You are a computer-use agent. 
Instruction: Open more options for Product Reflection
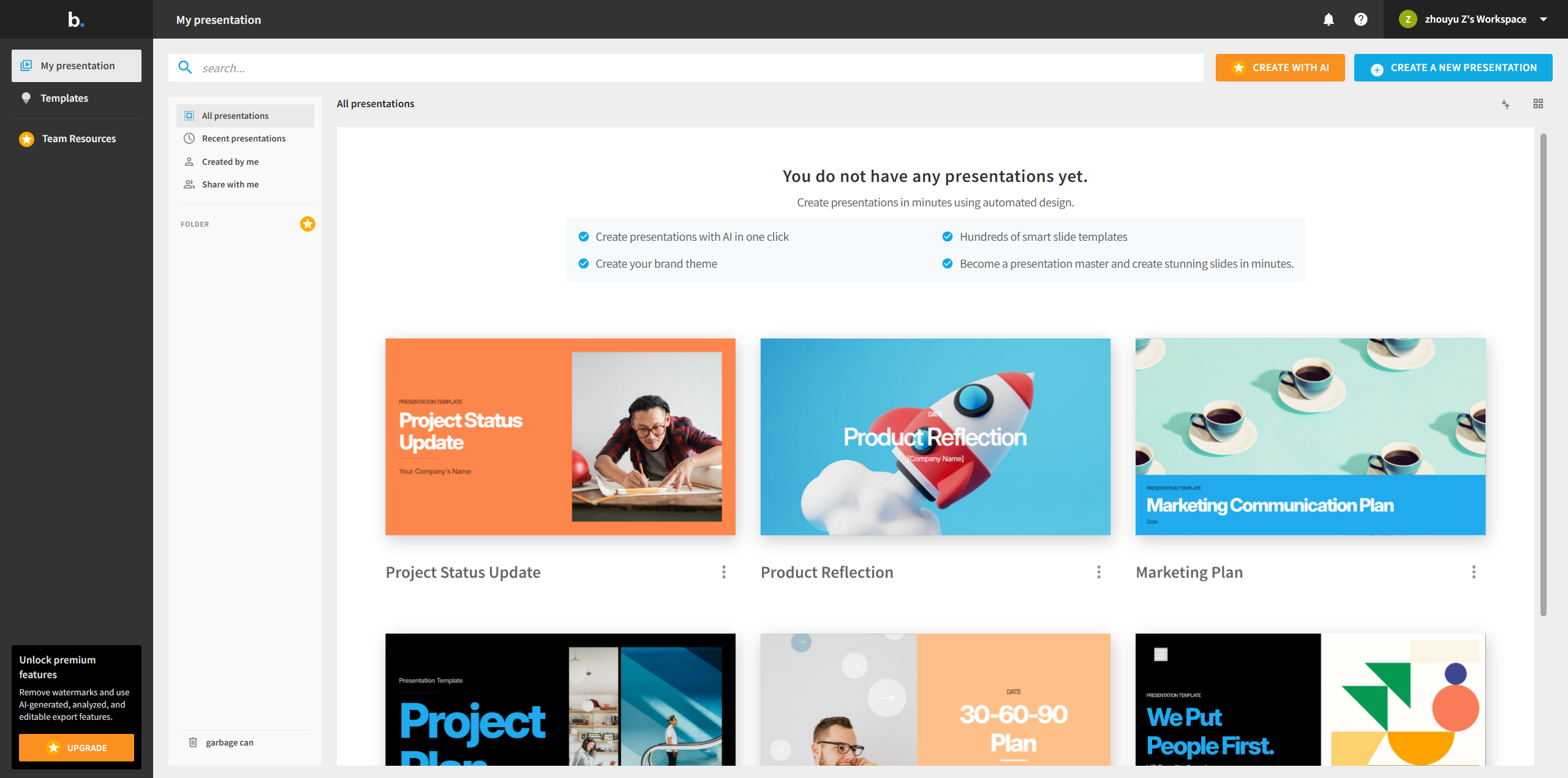pyautogui.click(x=1099, y=572)
